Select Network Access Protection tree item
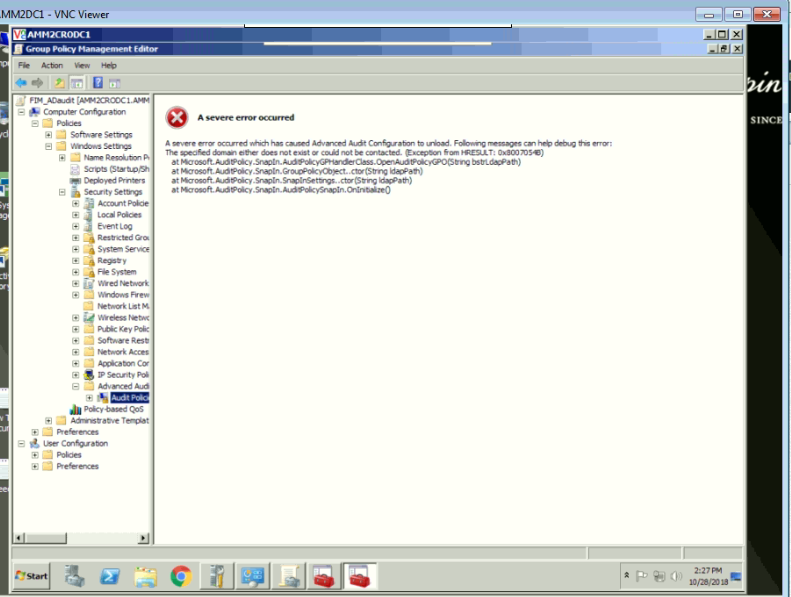The image size is (791, 597). [123, 352]
